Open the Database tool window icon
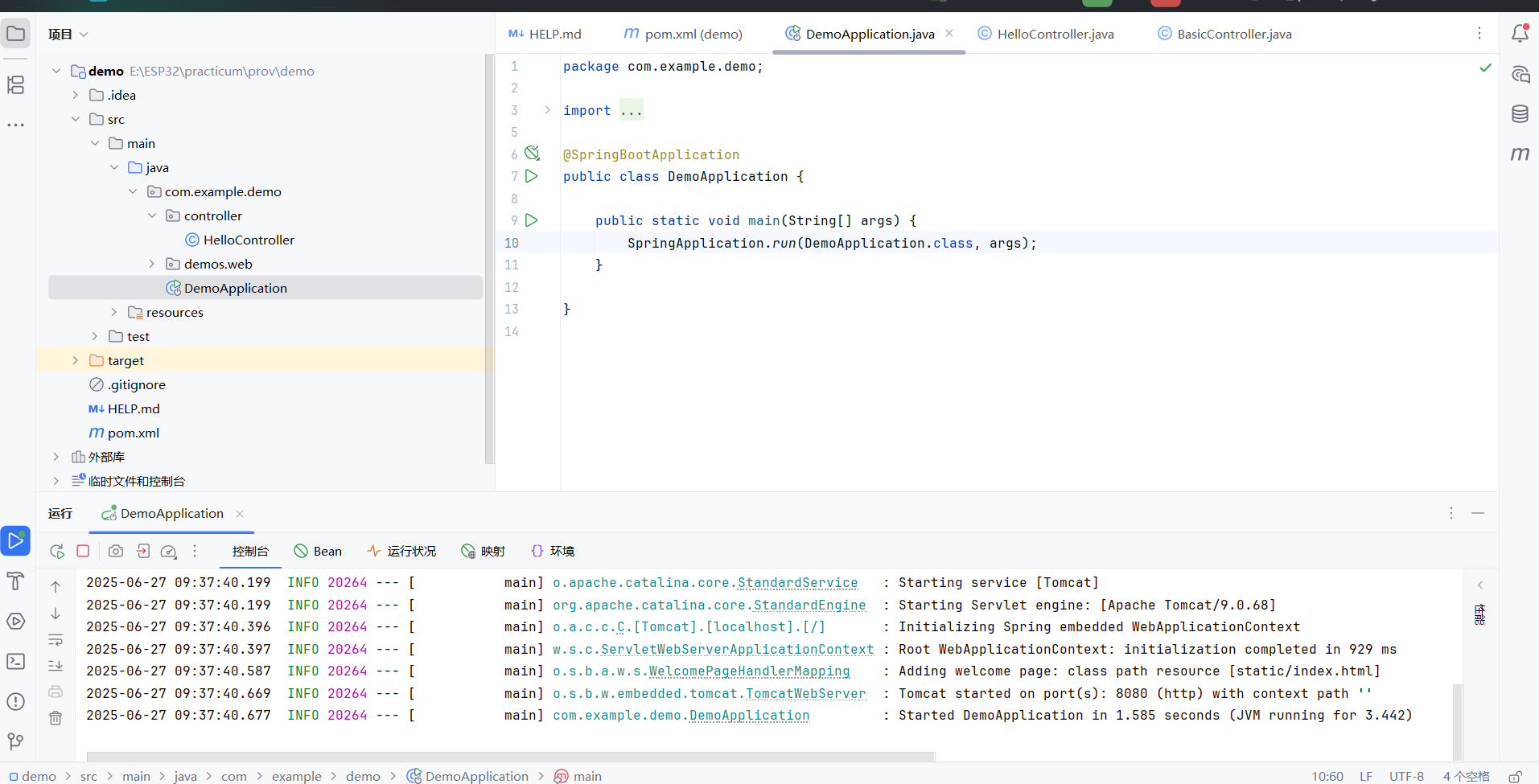This screenshot has height=784, width=1539. tap(1520, 114)
